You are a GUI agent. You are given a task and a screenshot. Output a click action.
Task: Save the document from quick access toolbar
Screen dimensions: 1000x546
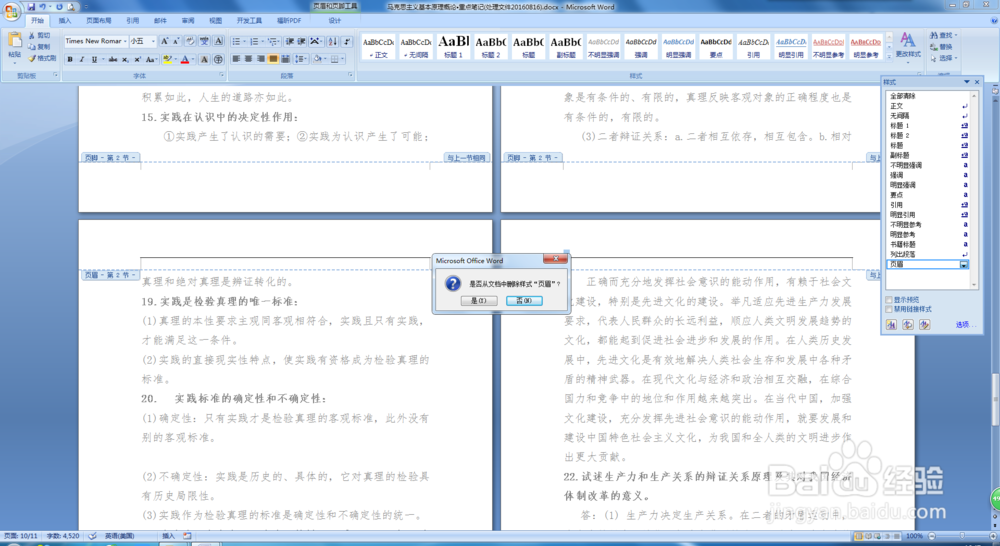click(x=31, y=7)
